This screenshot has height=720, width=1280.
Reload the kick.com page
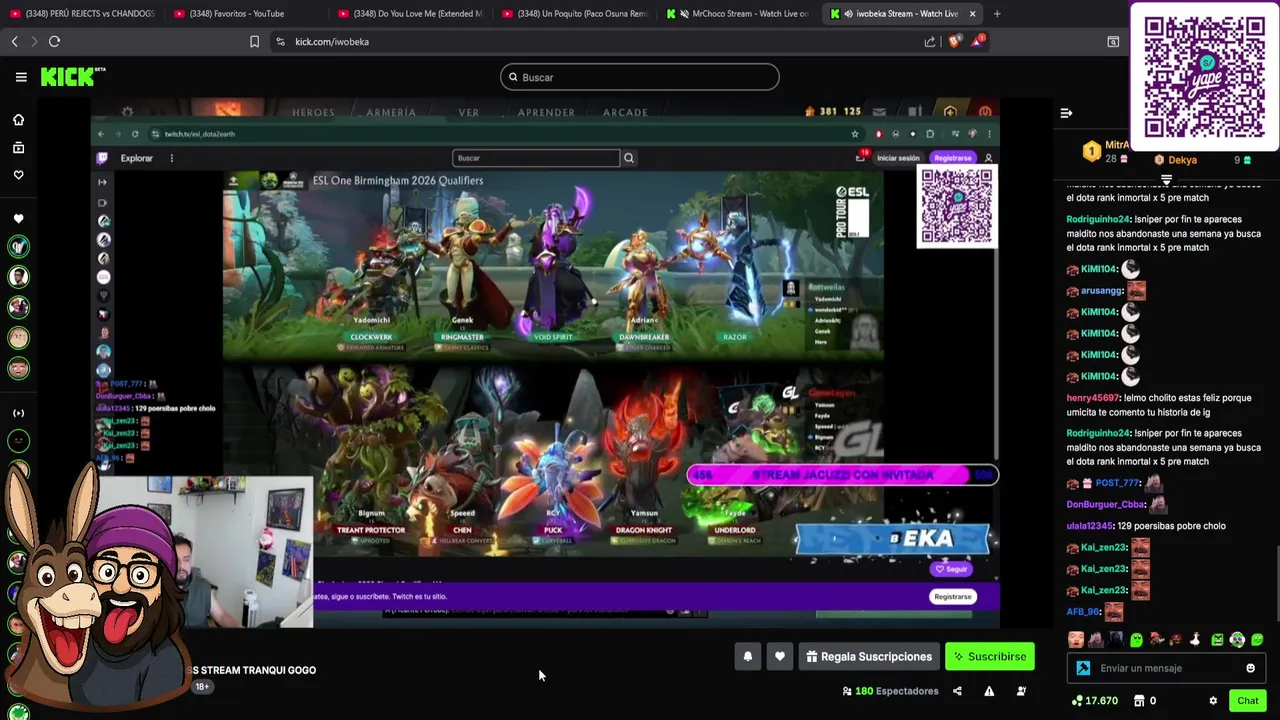[x=54, y=41]
